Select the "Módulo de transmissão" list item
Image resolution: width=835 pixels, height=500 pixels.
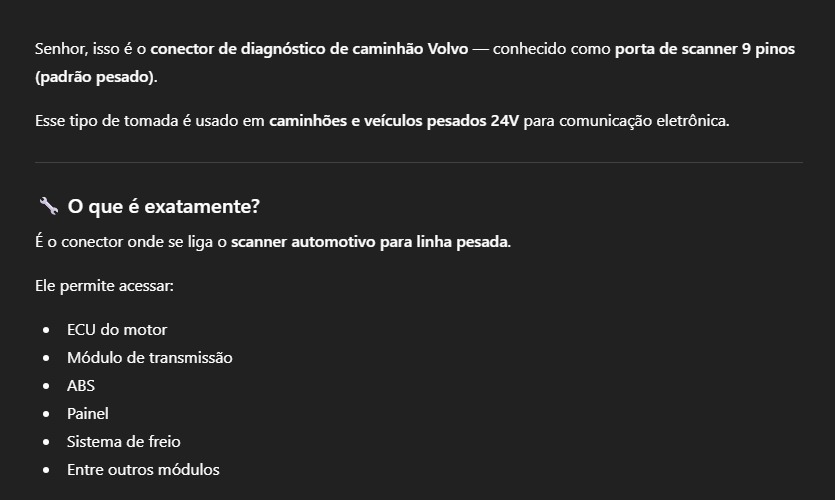[x=149, y=357]
